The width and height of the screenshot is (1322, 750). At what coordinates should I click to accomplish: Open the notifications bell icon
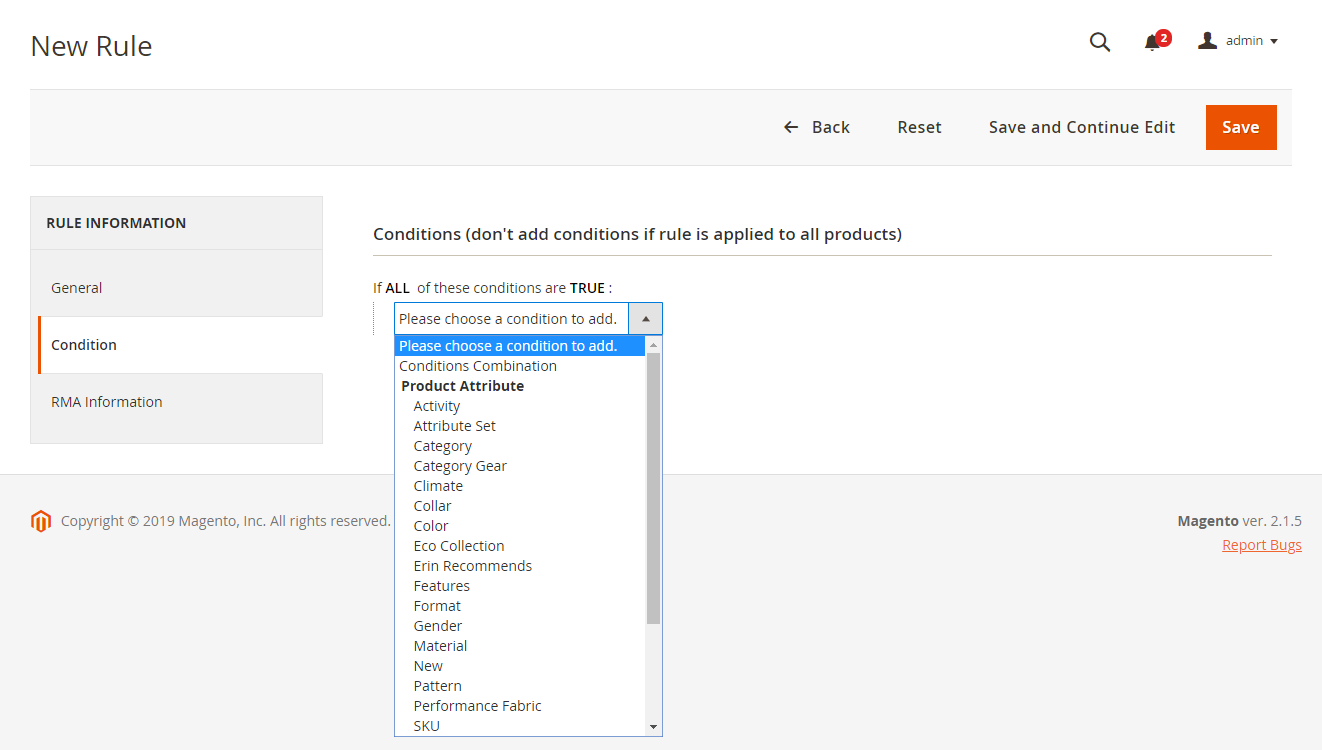point(1153,42)
